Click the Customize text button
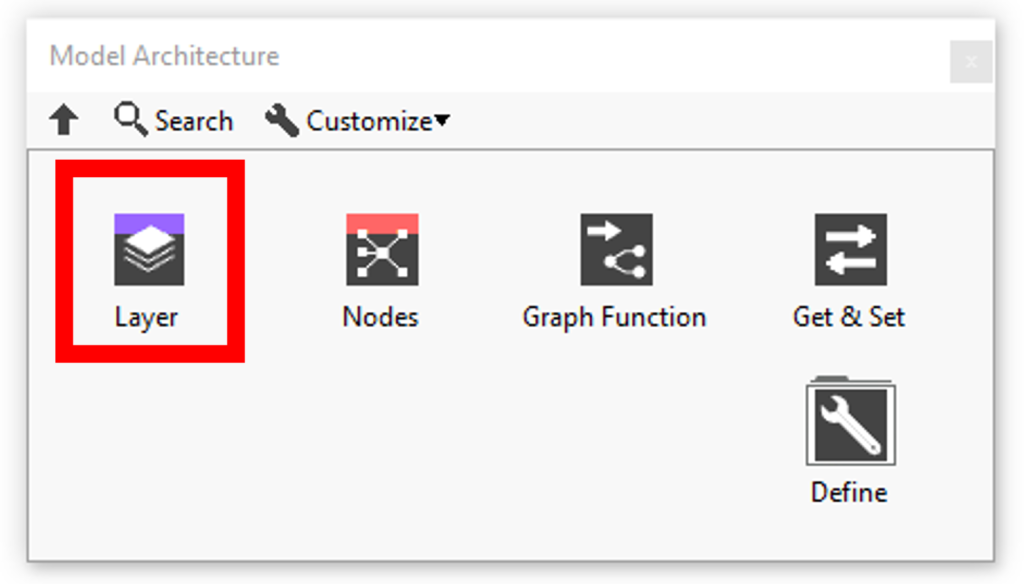Screen dimensions: 1024x584 [x=369, y=122]
